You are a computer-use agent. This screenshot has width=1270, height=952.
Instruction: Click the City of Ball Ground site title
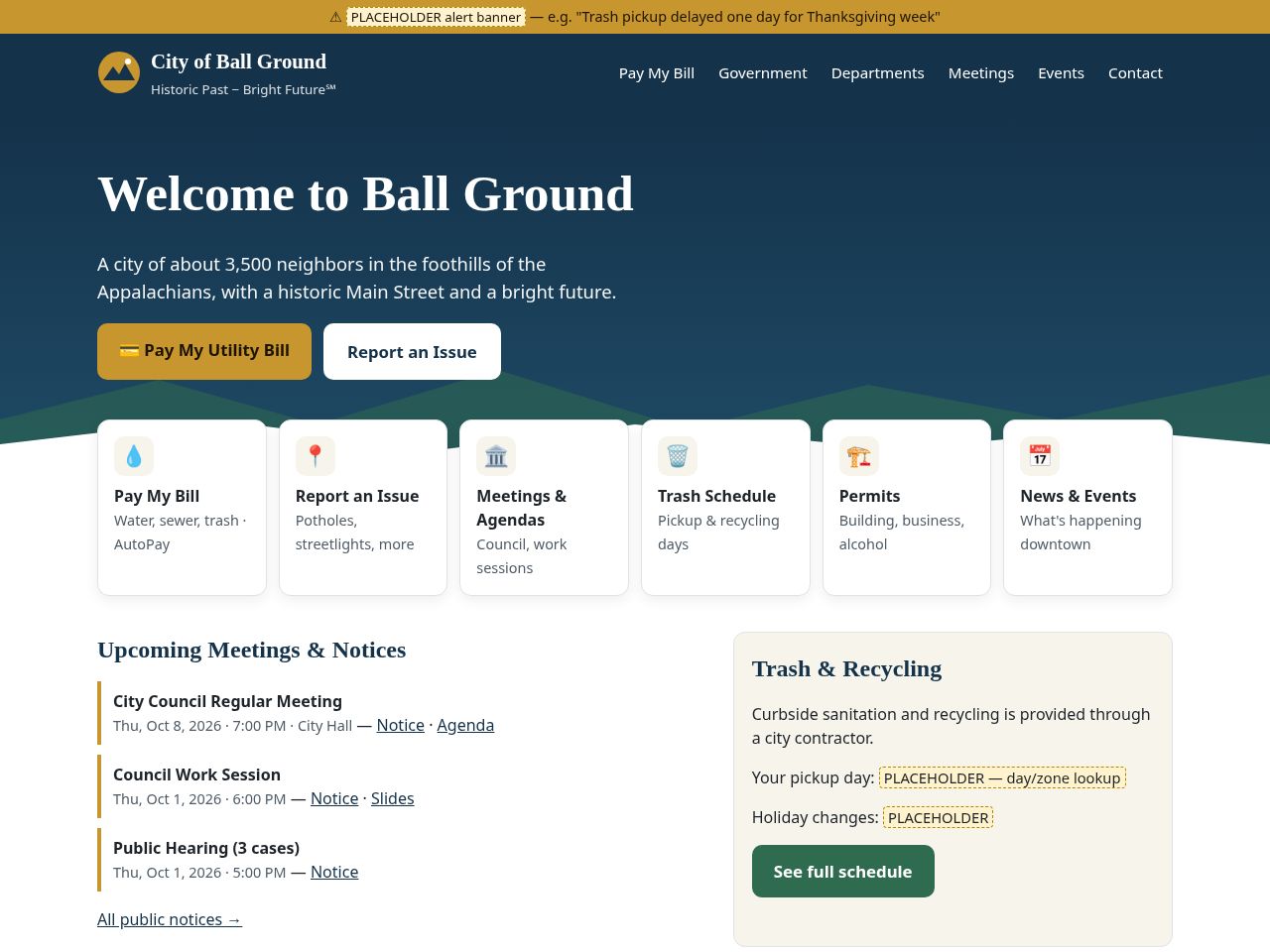(238, 61)
